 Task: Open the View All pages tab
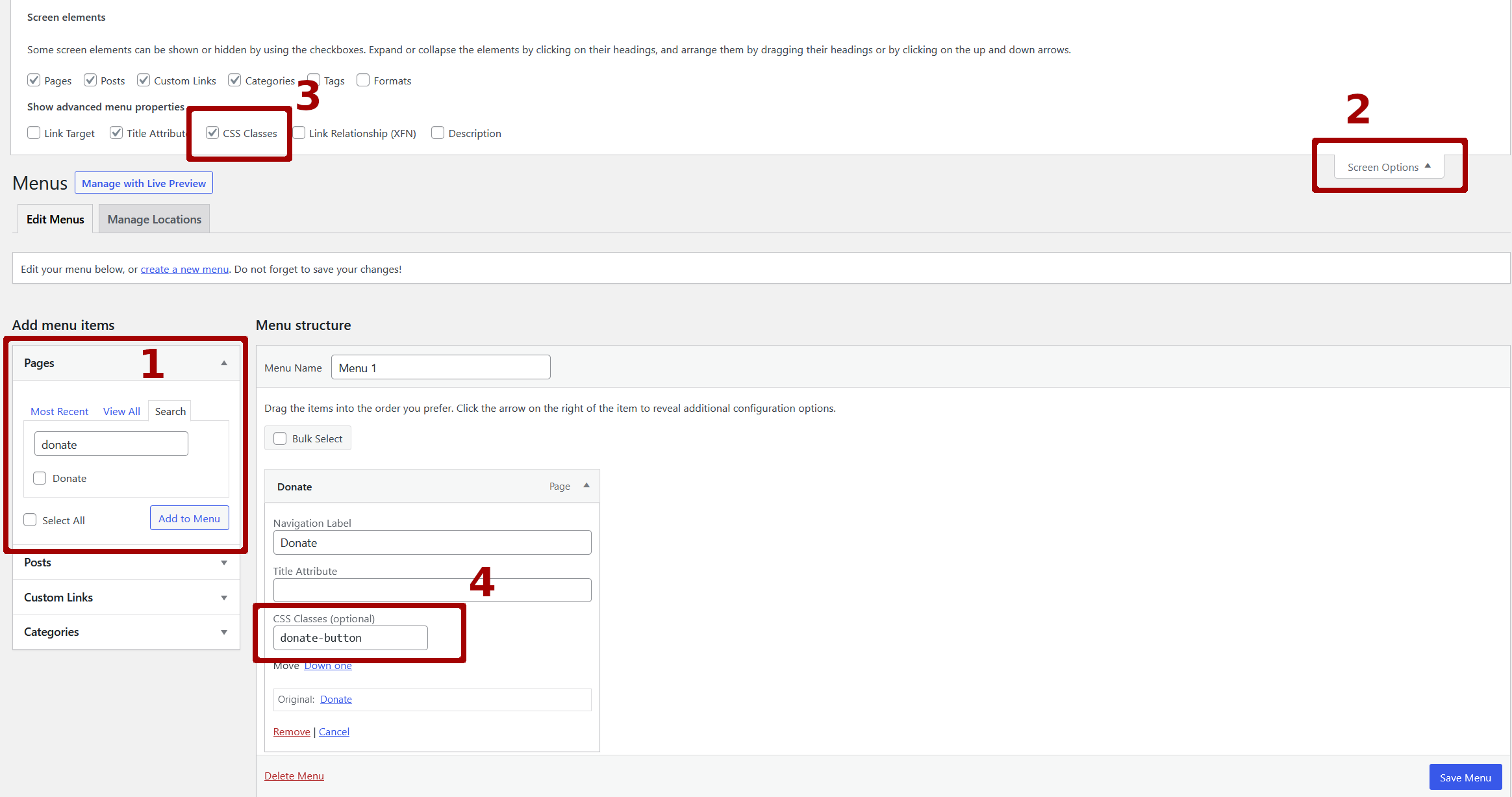click(121, 411)
